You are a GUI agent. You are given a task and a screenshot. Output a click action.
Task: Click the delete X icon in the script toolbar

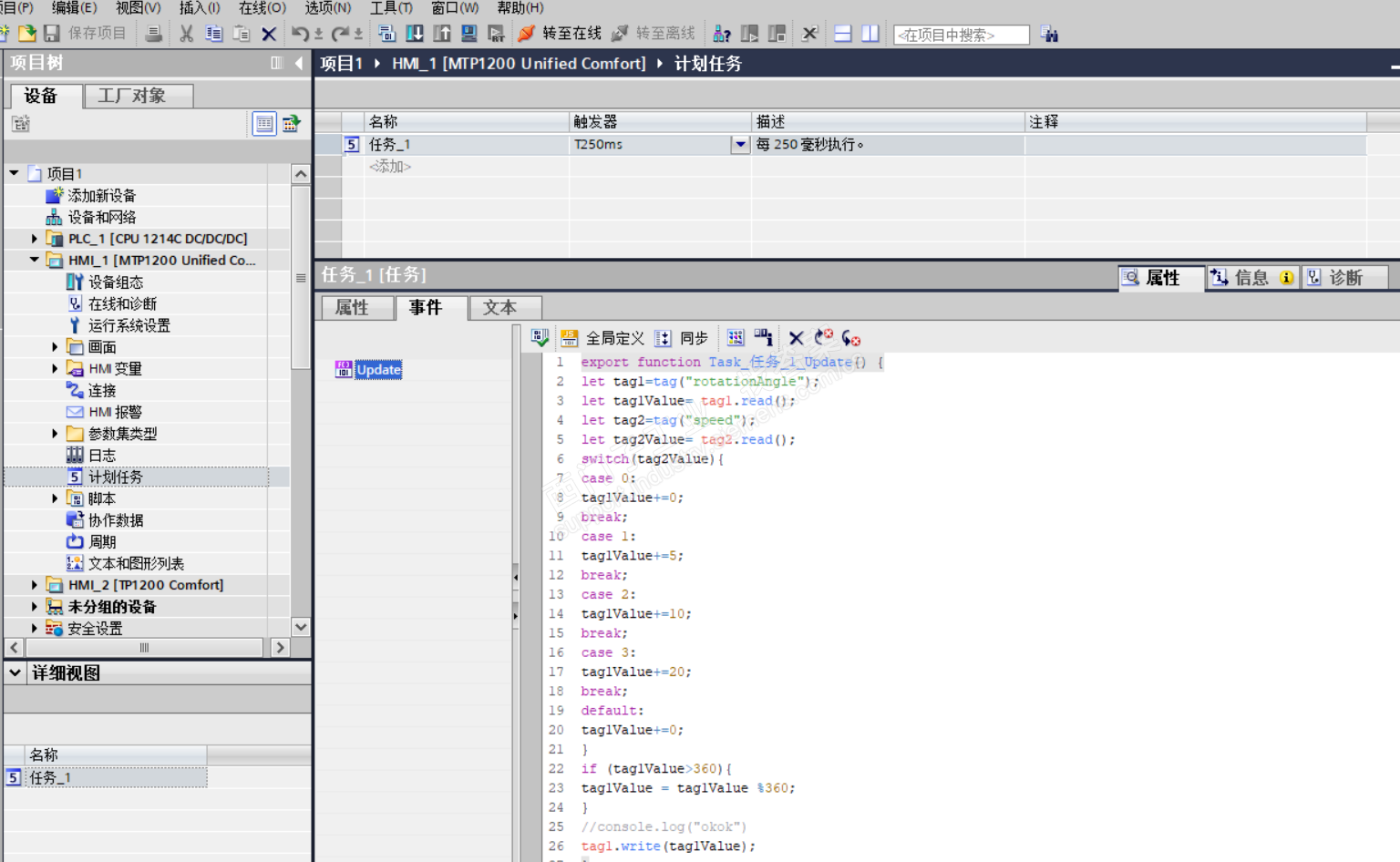796,338
